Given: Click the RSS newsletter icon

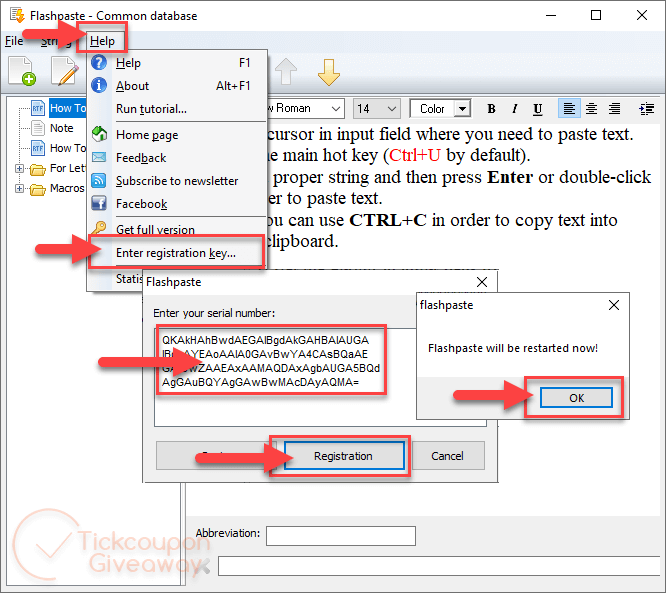Looking at the screenshot, I should click(x=99, y=181).
